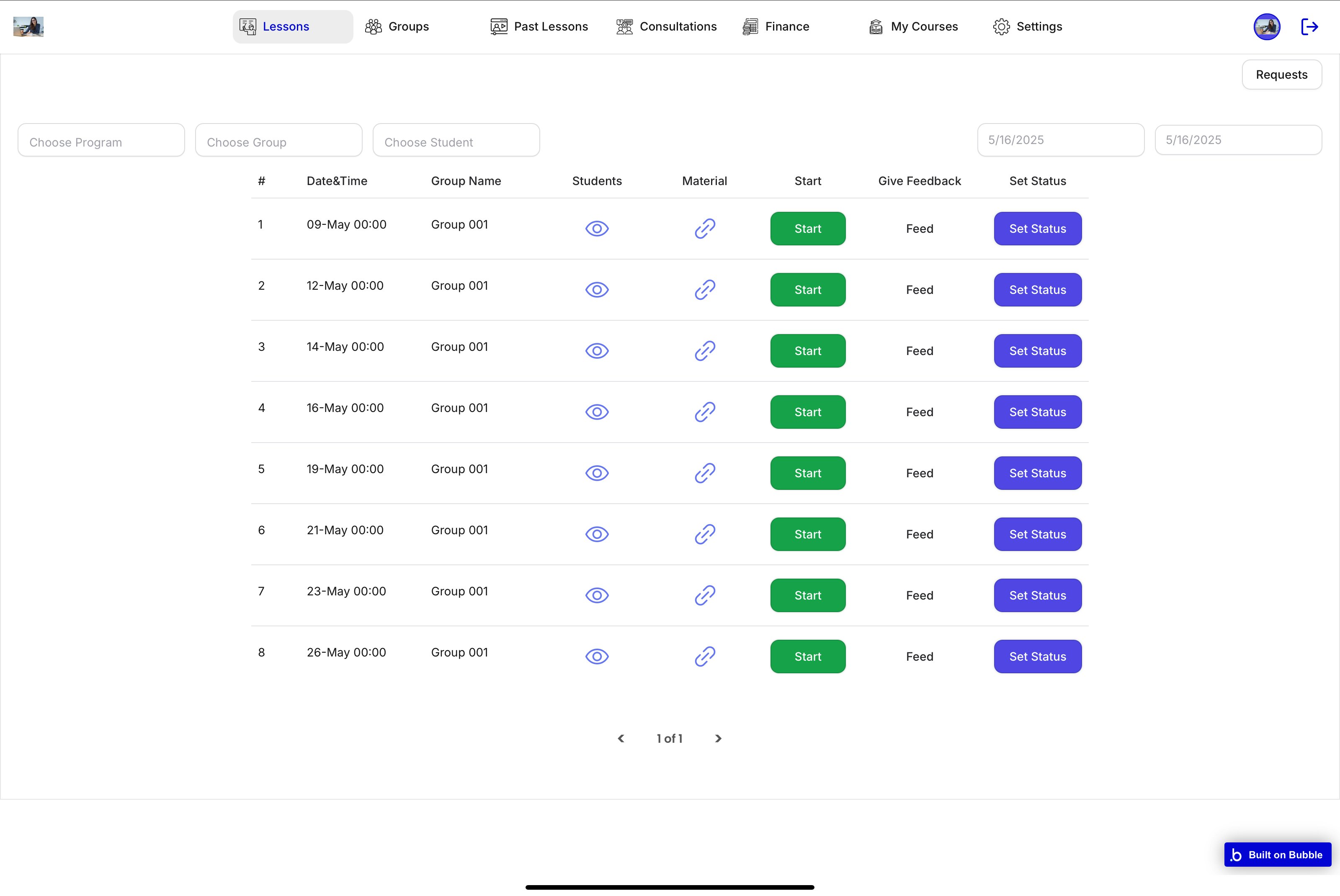Screen dimensions: 1340x896
Task: Open the Choose Group dropdown
Action: pos(278,141)
